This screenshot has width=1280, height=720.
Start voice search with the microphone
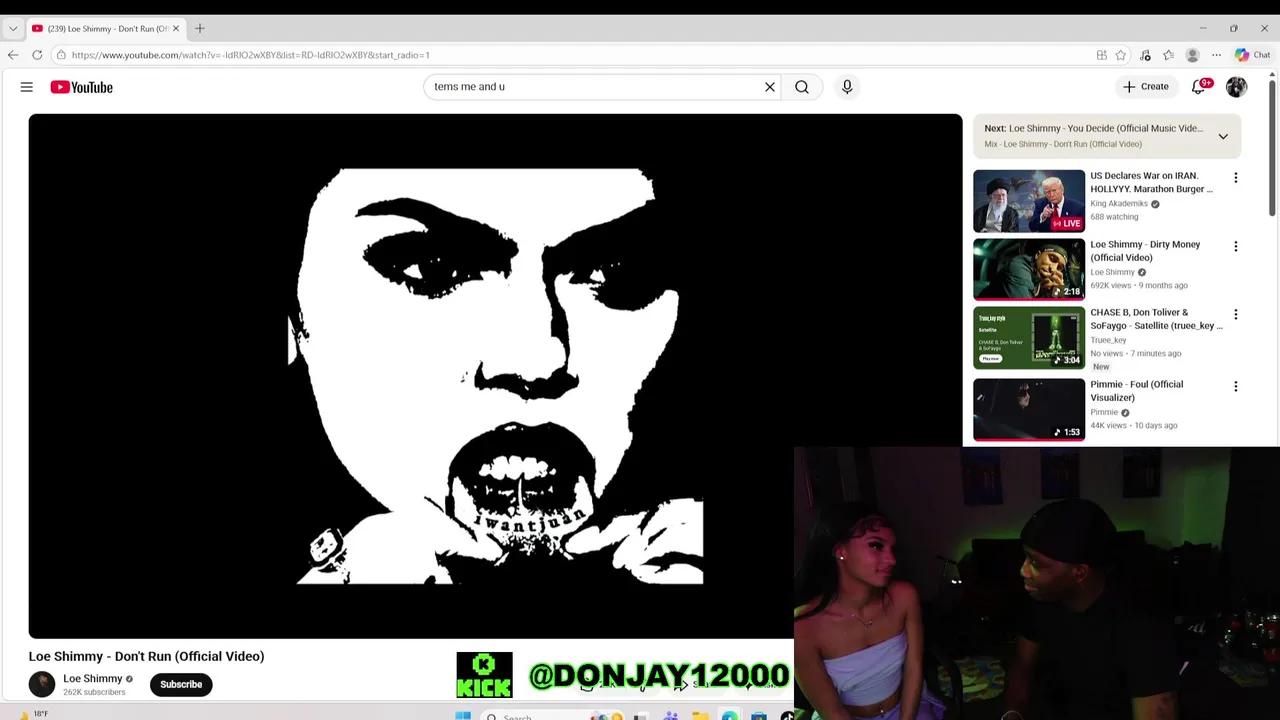[847, 87]
